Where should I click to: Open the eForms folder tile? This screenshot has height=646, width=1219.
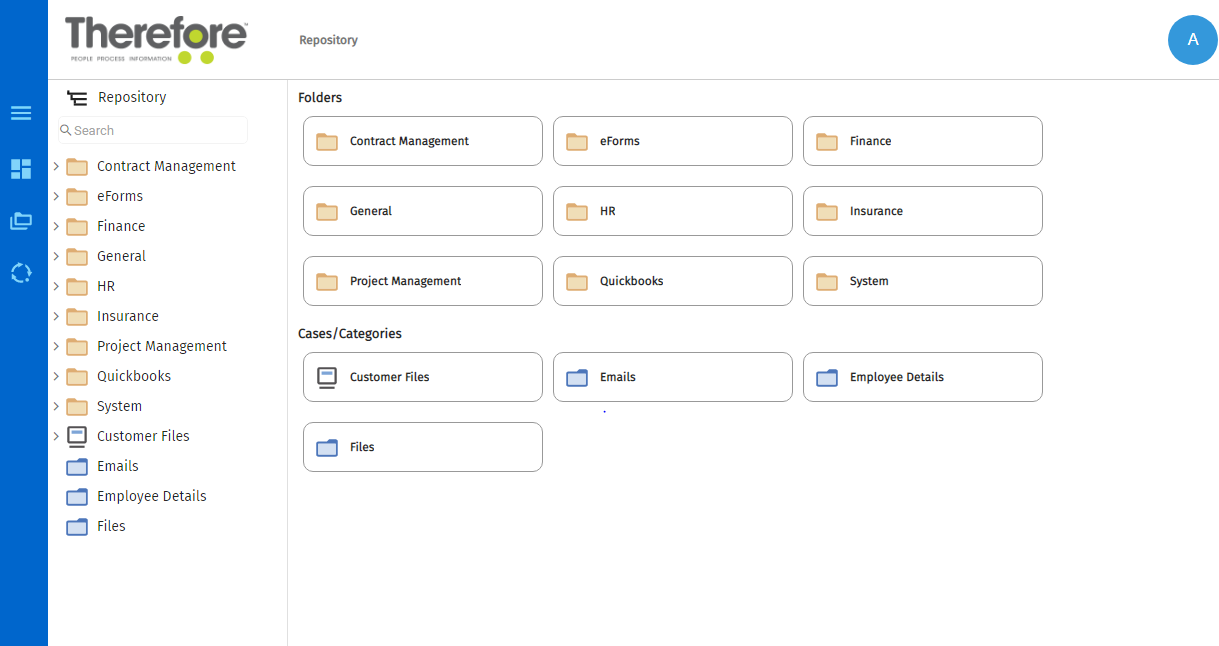672,141
